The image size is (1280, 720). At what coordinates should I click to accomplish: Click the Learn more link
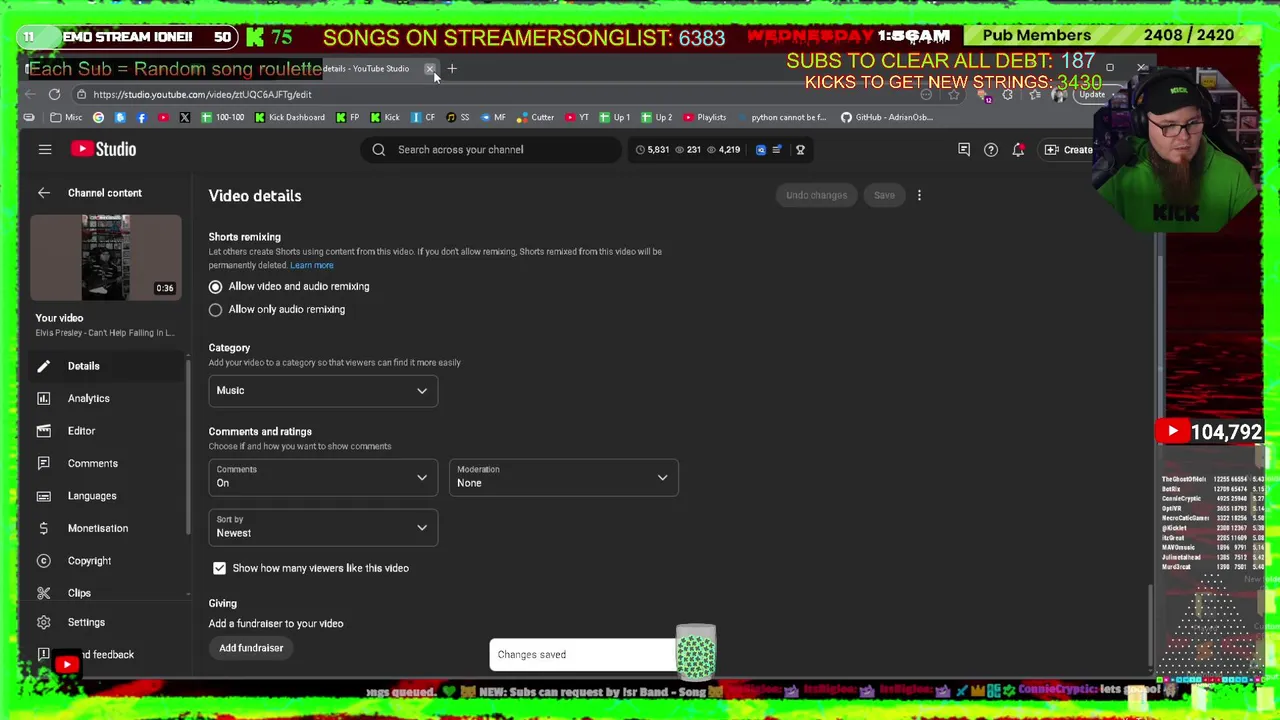[312, 265]
